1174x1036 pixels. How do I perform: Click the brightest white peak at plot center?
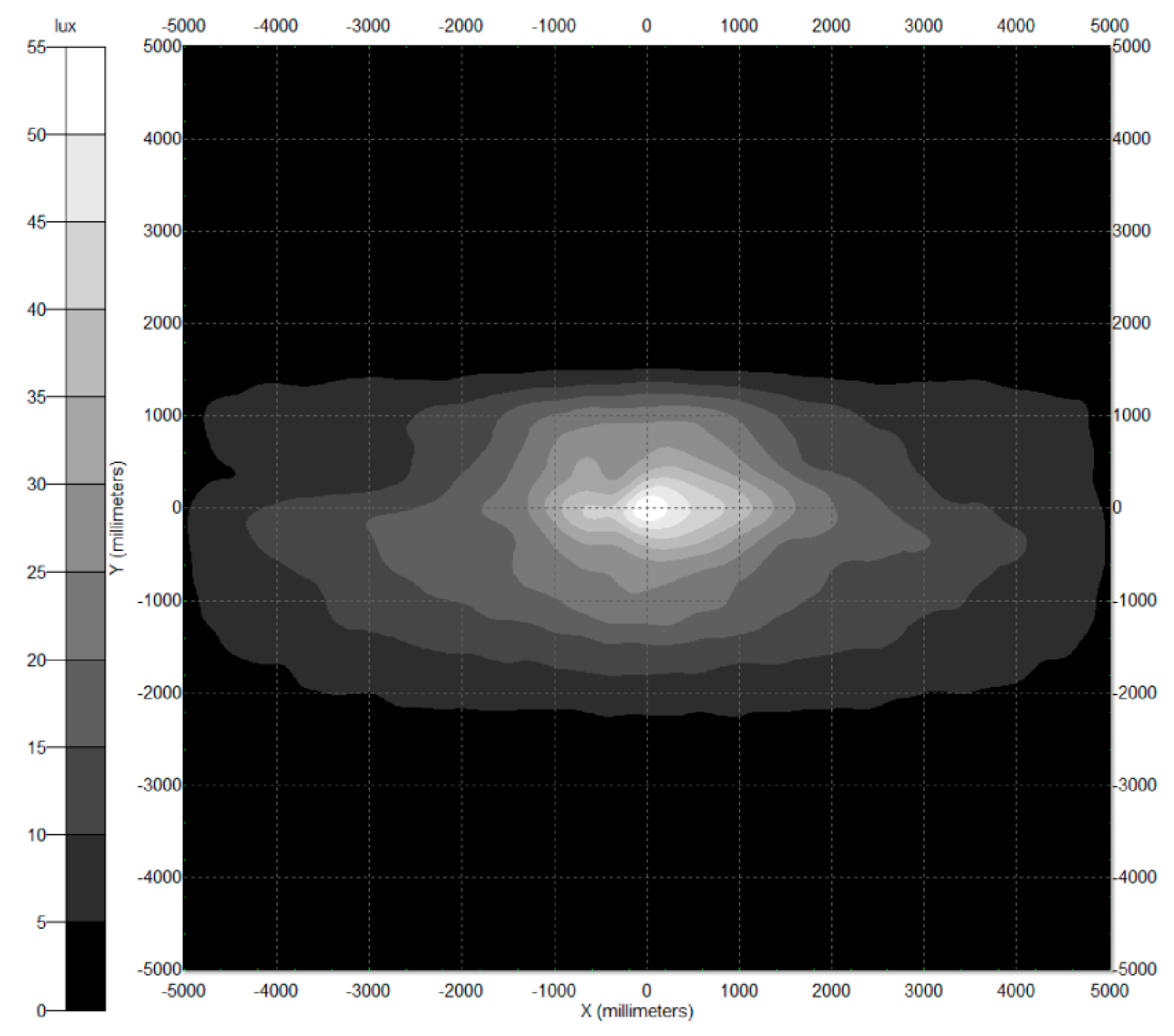[652, 507]
